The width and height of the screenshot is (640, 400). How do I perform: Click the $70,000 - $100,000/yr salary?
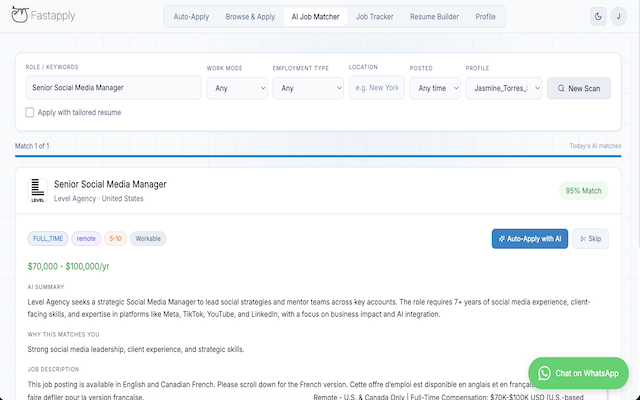[68, 267]
